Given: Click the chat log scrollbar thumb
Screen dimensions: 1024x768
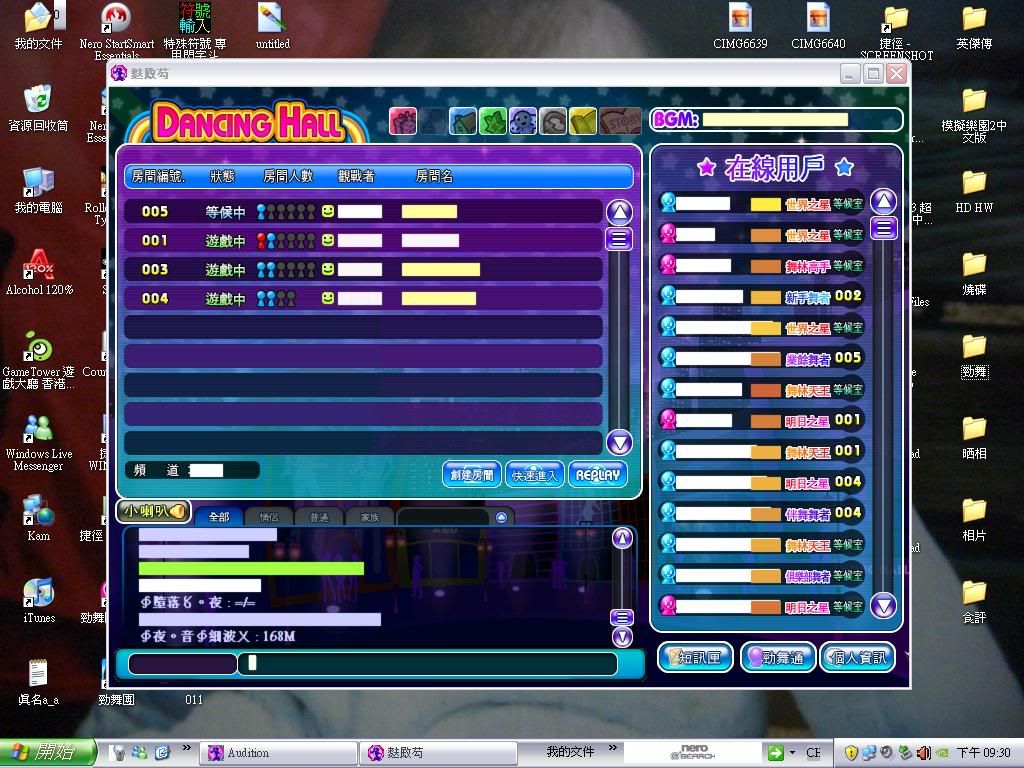Looking at the screenshot, I should click(x=622, y=617).
